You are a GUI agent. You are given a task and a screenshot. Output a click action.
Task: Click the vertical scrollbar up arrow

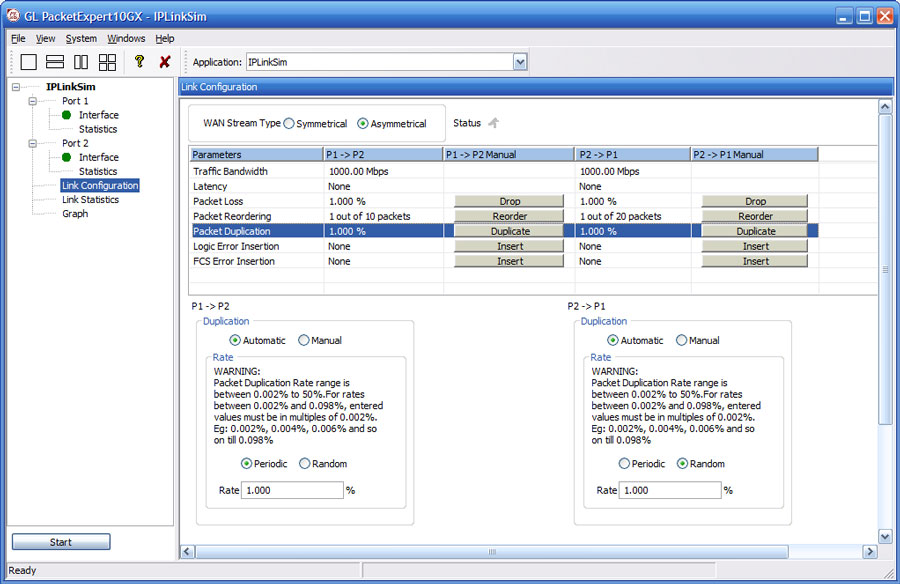885,107
